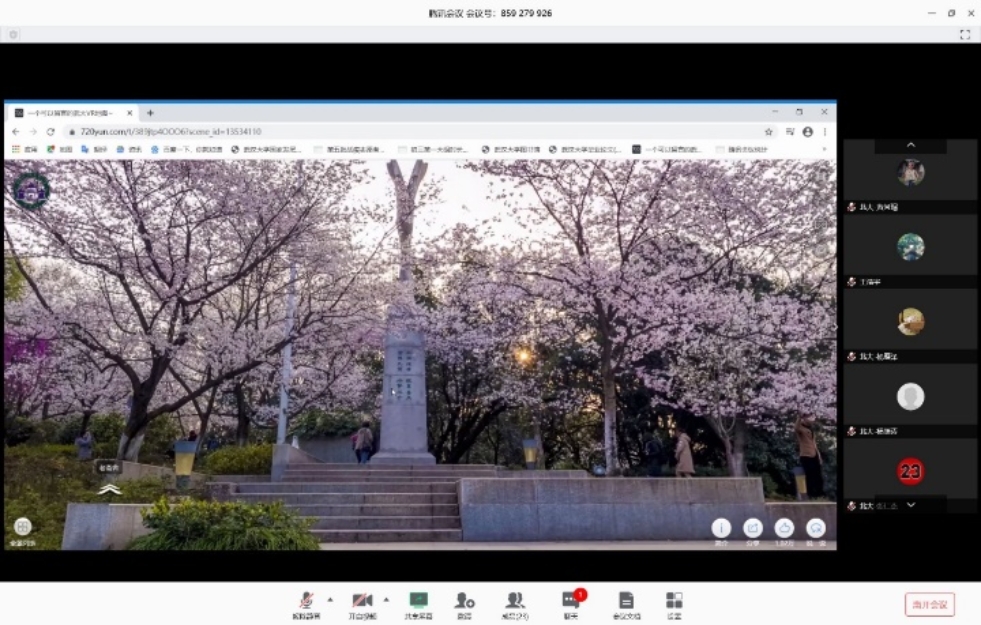Image resolution: width=981 pixels, height=625 pixels.
Task: Open video options arrow beside camera
Action: (386, 600)
